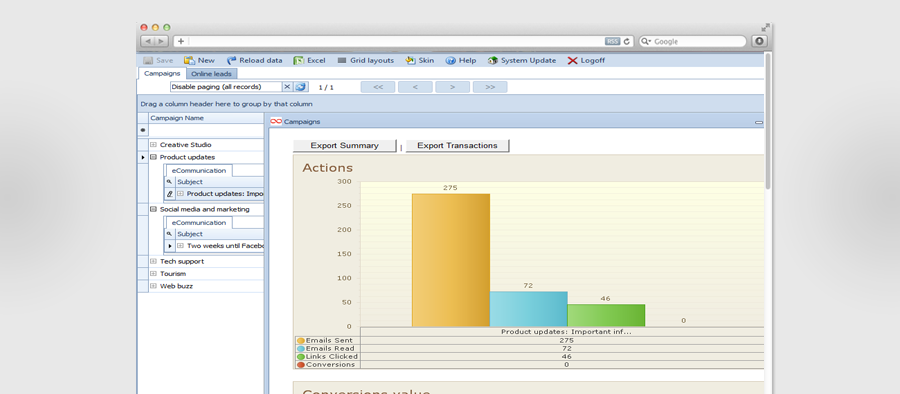The height and width of the screenshot is (394, 900).
Task: Expand the 'Two weeks until Faceb' email row
Action: tap(180, 246)
